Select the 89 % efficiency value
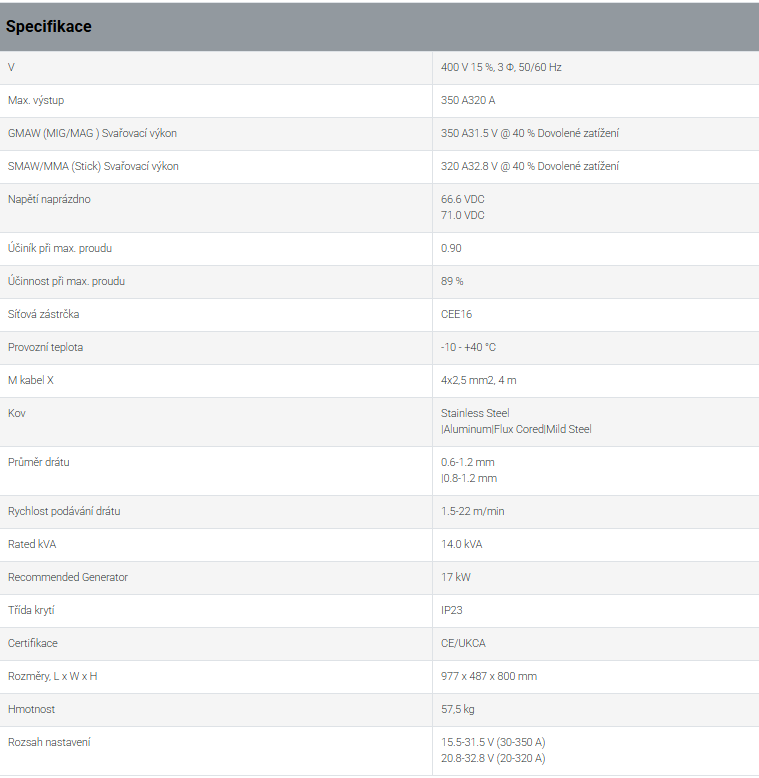 452,281
